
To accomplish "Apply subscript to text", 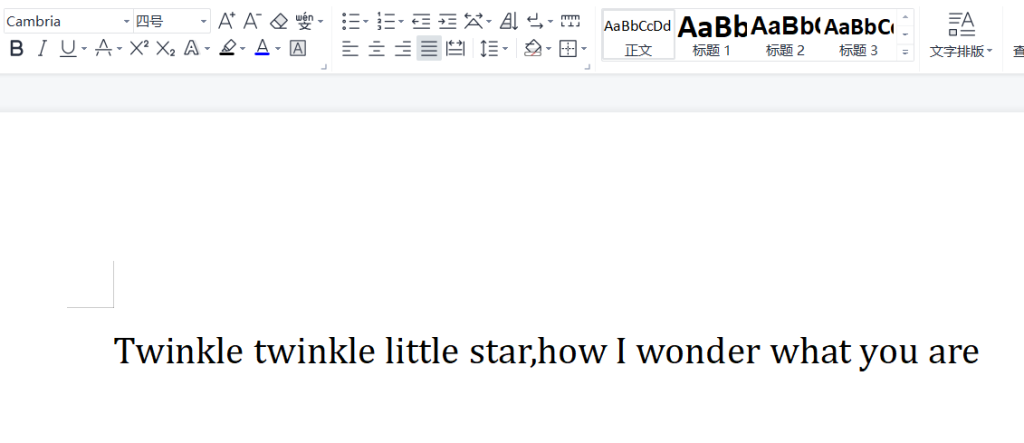I will (x=165, y=48).
